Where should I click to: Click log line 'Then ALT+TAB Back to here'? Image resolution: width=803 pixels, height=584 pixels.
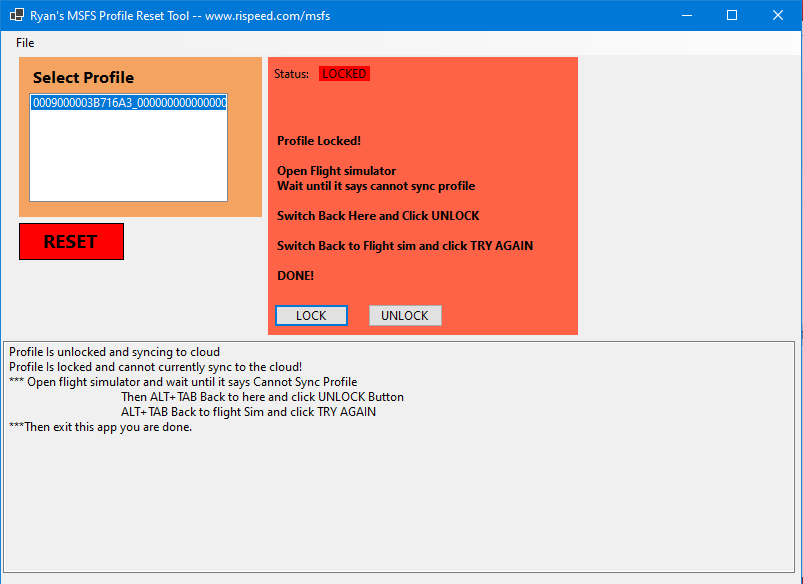262,397
